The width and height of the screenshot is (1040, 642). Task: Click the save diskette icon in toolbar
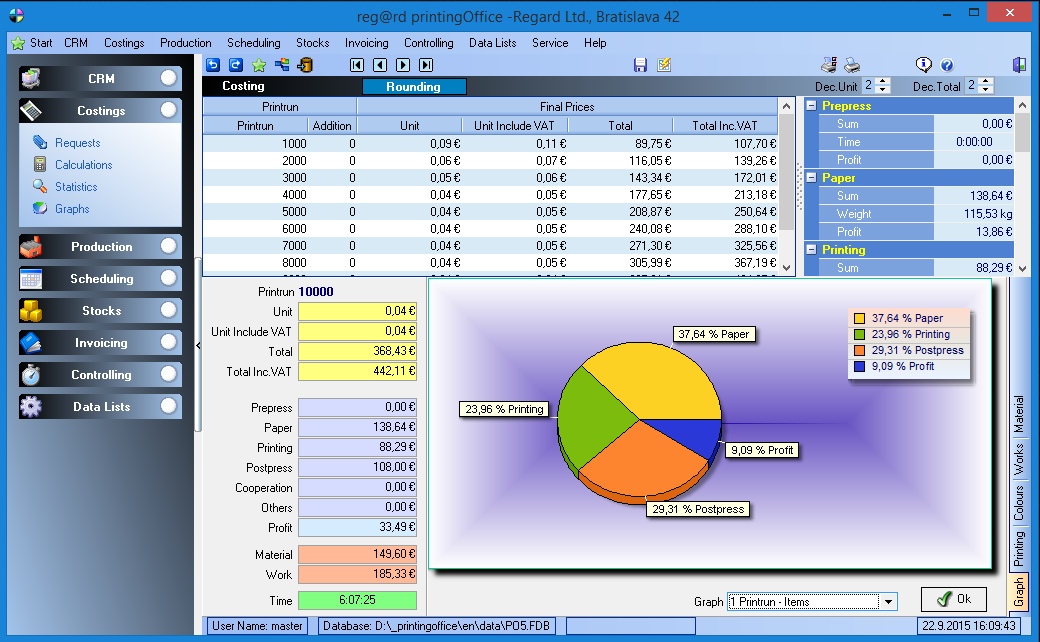[641, 65]
